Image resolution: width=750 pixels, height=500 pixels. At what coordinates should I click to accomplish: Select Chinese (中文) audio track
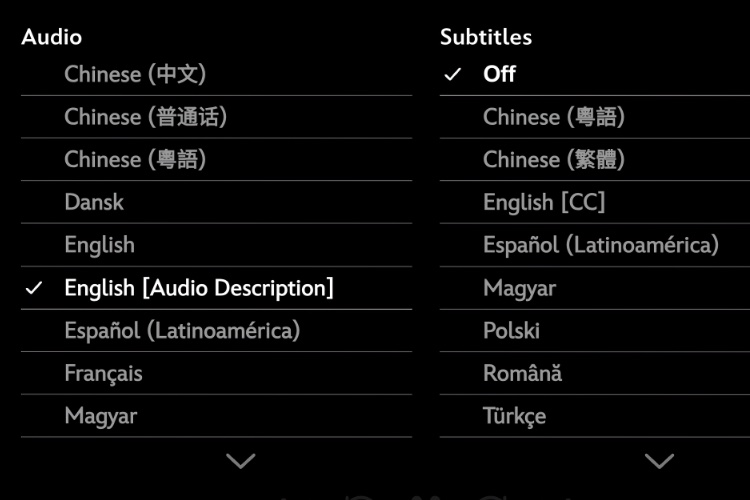pyautogui.click(x=135, y=74)
